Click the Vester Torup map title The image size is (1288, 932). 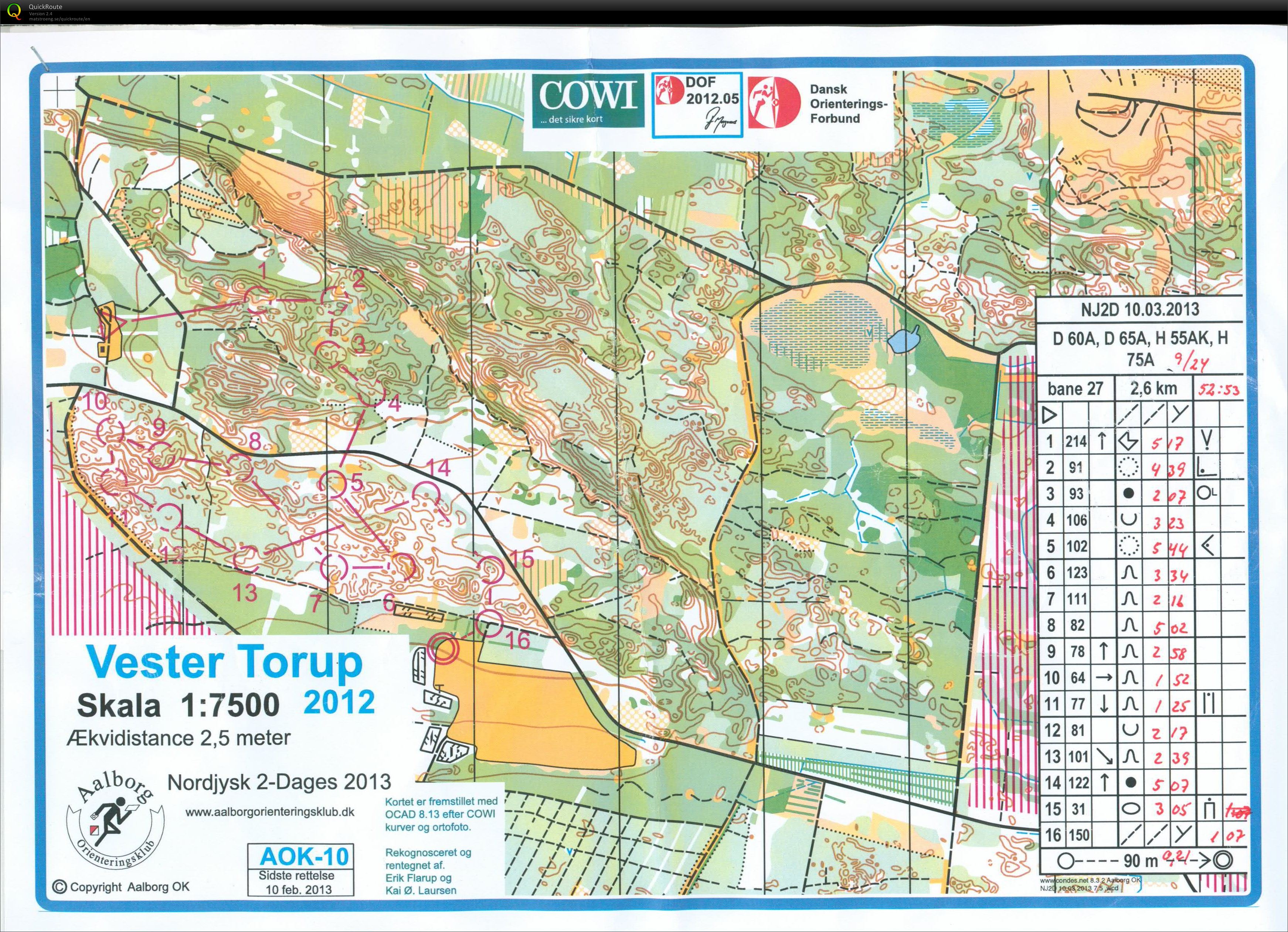click(224, 662)
